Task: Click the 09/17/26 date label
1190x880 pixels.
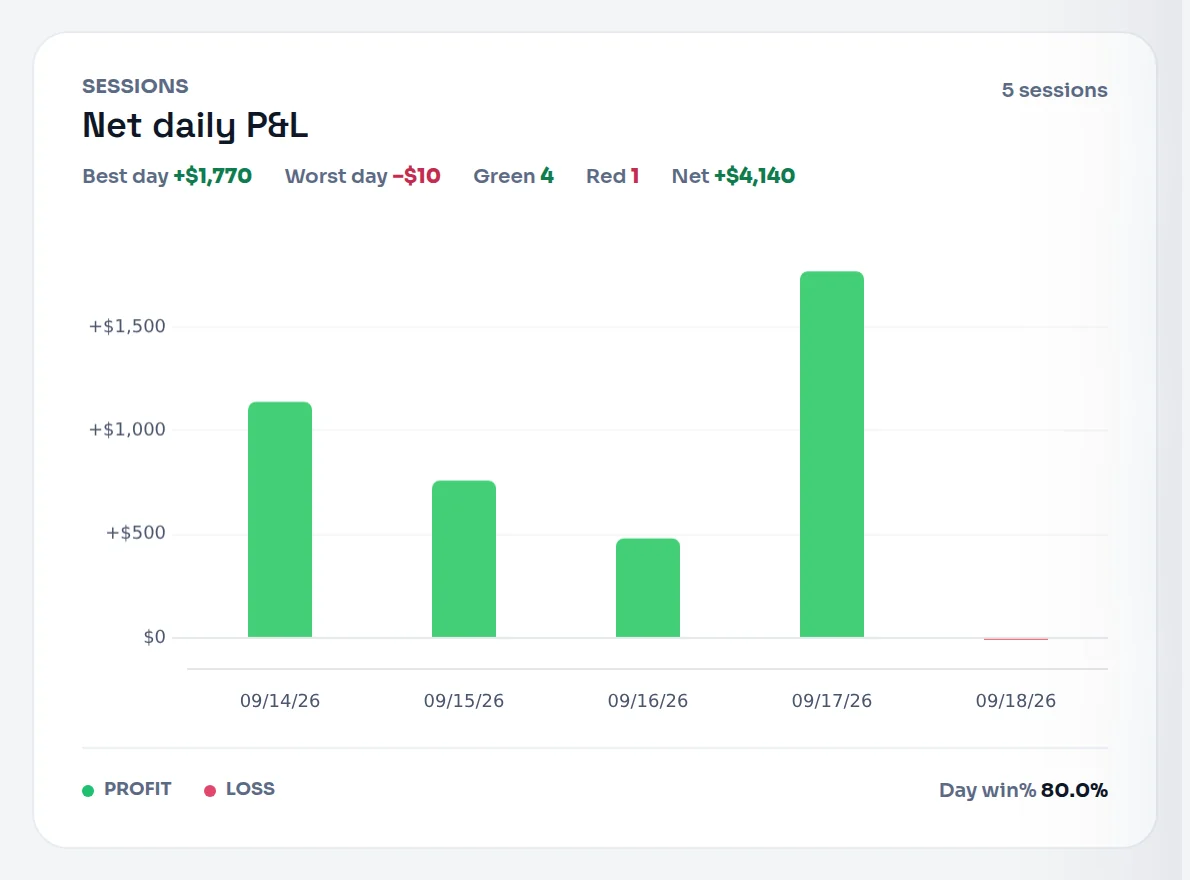Action: point(832,701)
